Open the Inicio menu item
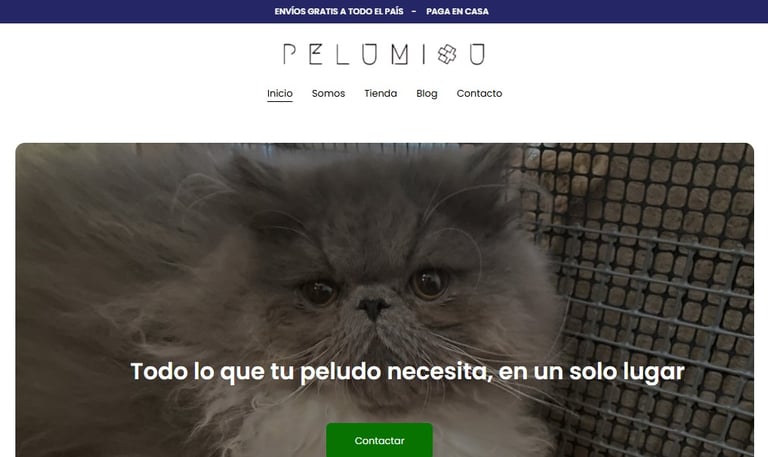This screenshot has height=457, width=768. click(x=280, y=93)
